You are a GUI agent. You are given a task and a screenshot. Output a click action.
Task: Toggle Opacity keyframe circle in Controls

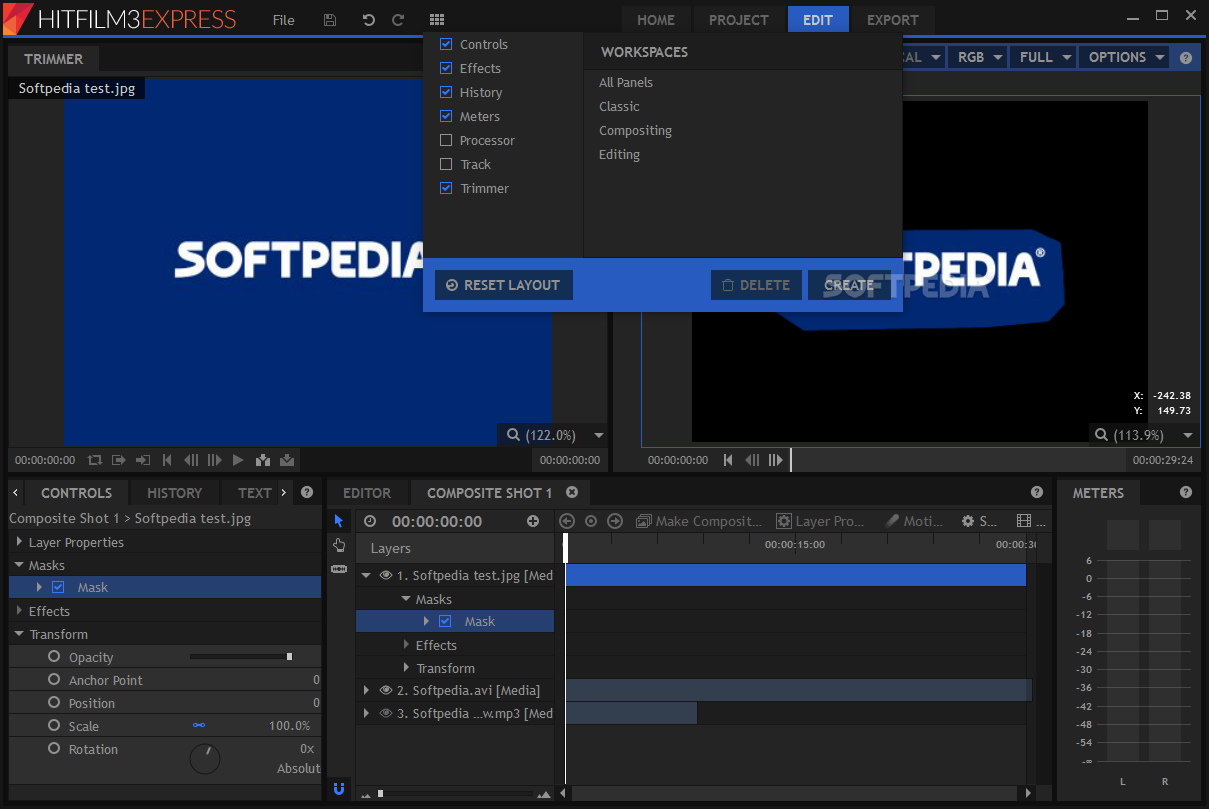tap(54, 656)
